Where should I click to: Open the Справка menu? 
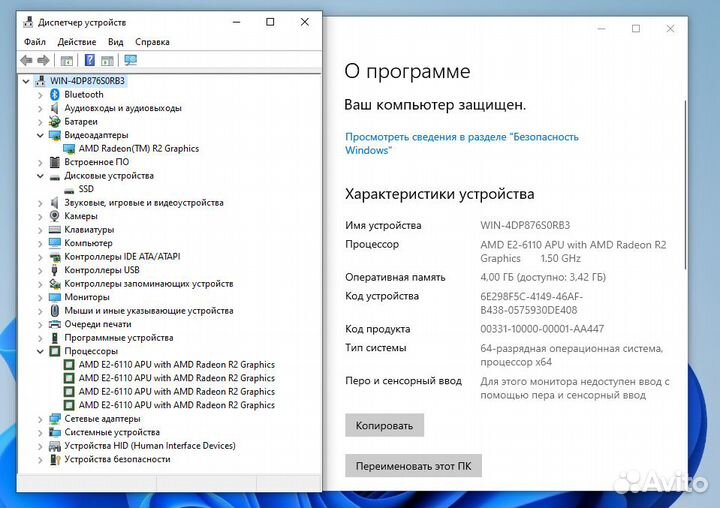152,42
